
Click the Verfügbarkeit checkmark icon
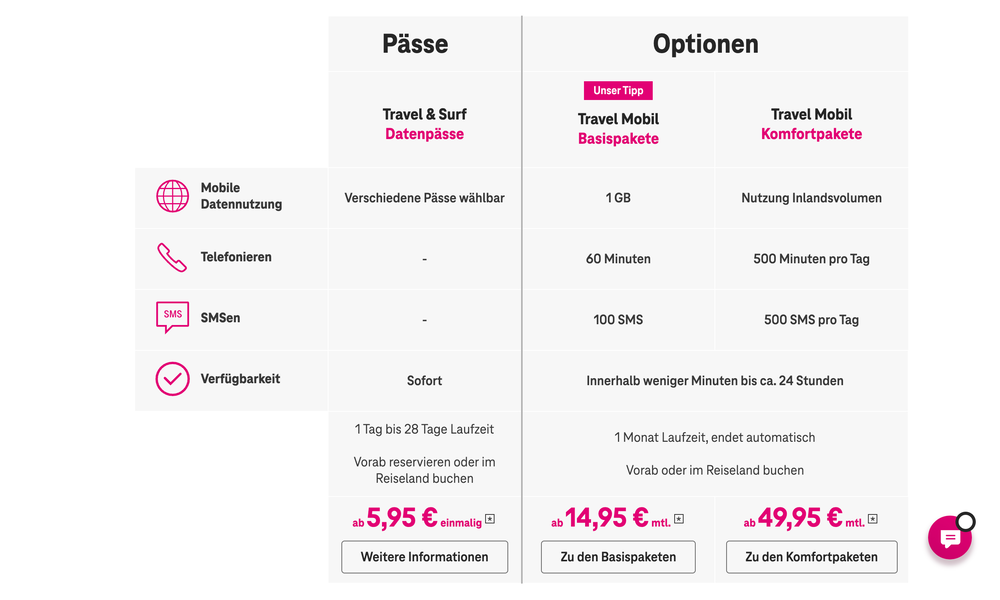point(172,380)
